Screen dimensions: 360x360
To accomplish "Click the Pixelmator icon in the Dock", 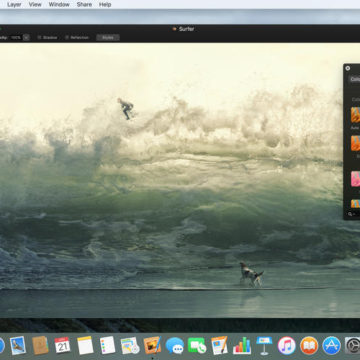I will coord(152,345).
